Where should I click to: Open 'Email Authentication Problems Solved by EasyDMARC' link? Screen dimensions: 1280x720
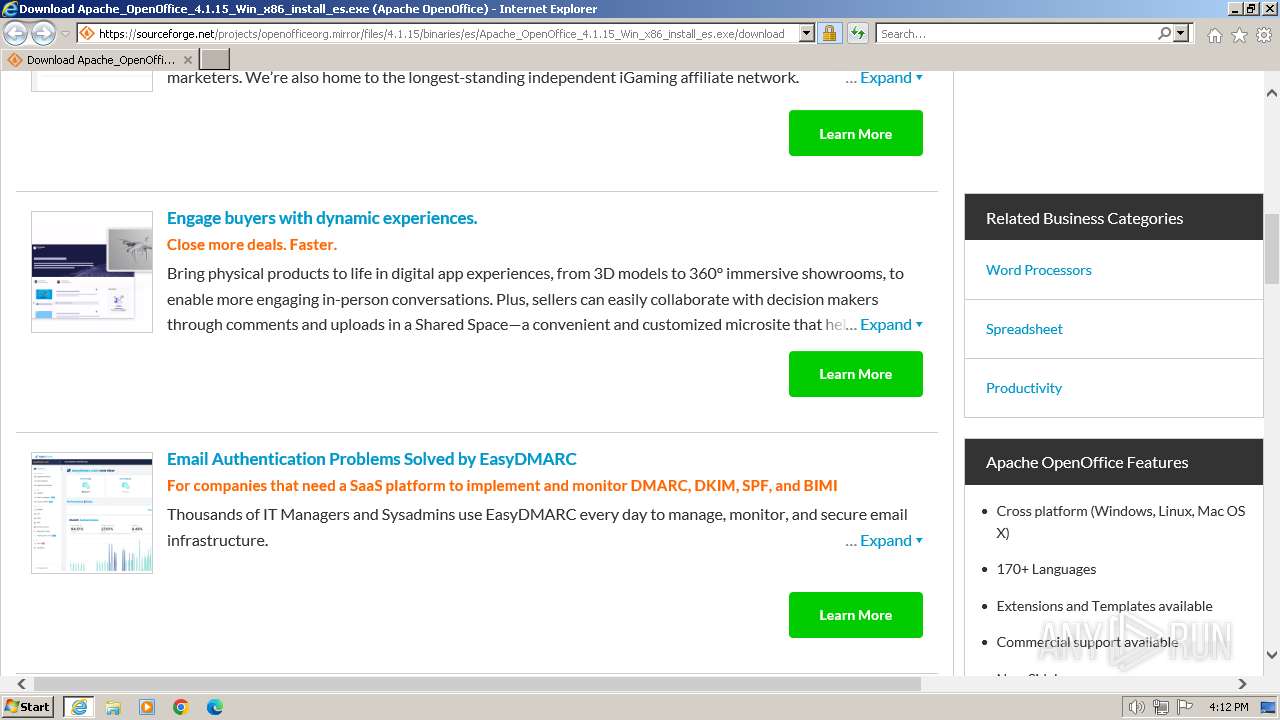(x=372, y=459)
